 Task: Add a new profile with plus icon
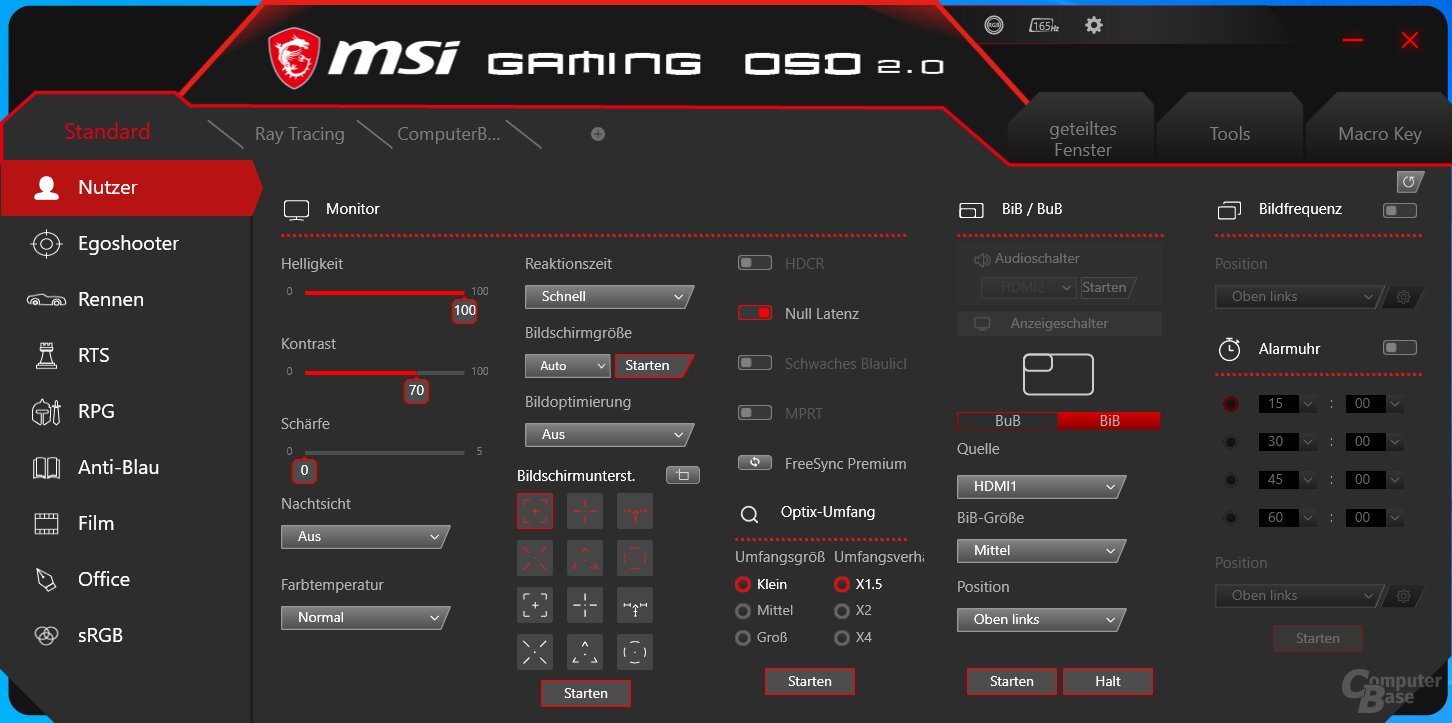pyautogui.click(x=598, y=134)
